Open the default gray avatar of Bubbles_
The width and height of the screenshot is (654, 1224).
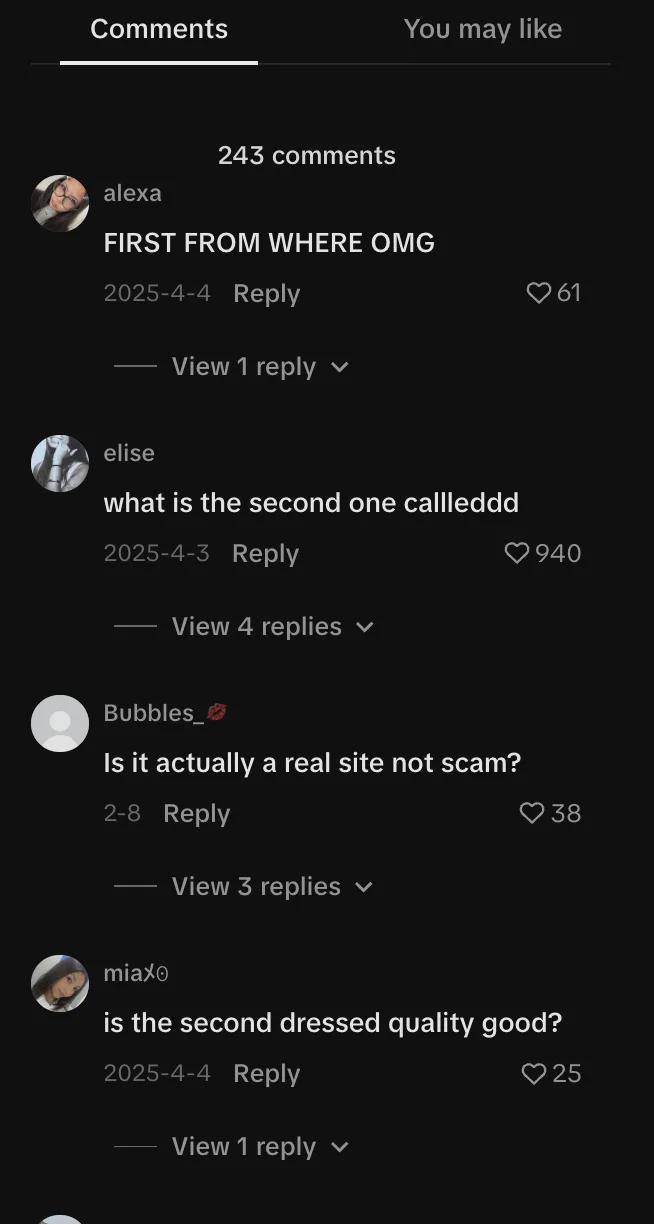(x=60, y=723)
